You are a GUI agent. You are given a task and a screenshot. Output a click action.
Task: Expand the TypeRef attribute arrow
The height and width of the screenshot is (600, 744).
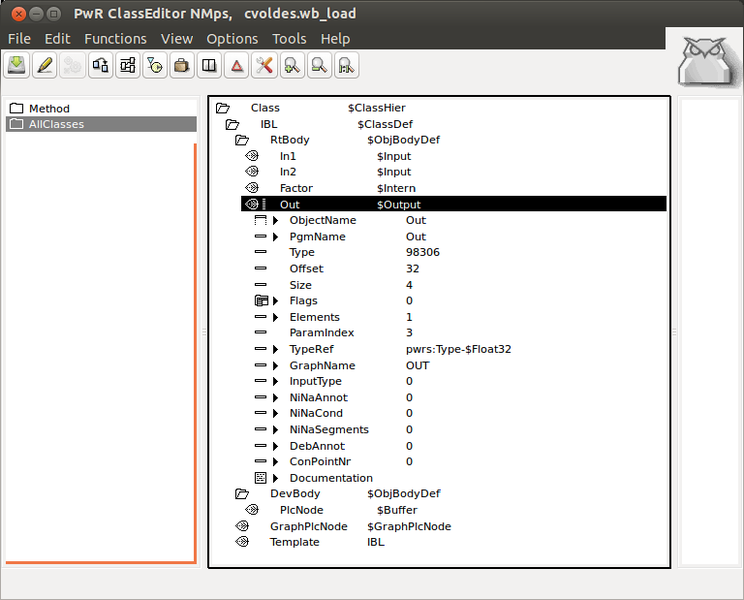tap(276, 350)
